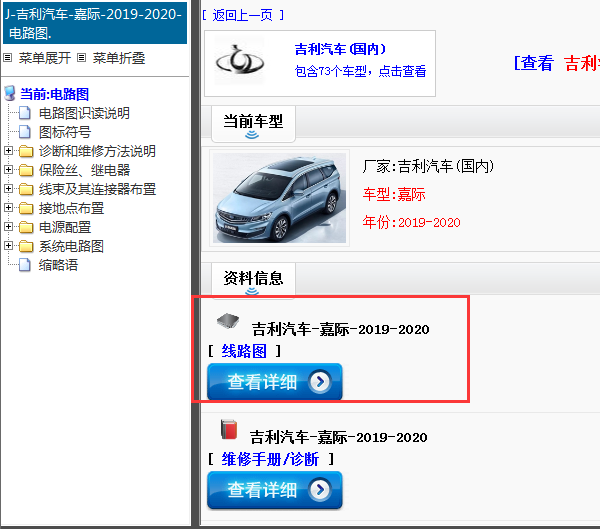
Task: Click the 车型:嘉际 text
Action: tap(394, 194)
